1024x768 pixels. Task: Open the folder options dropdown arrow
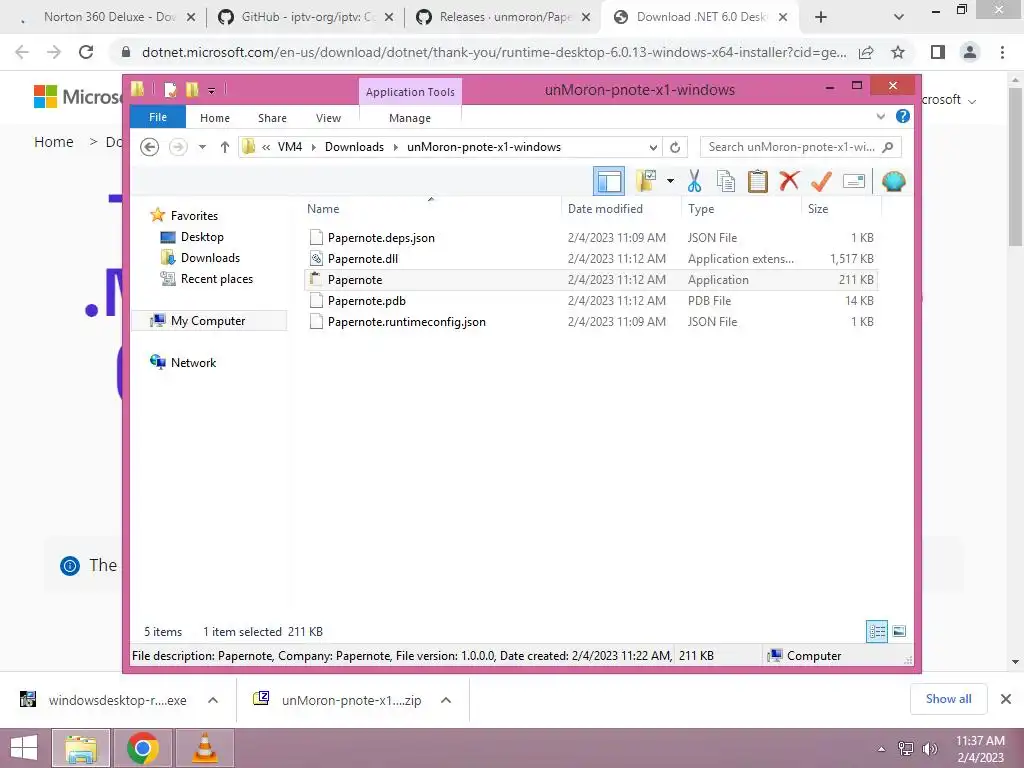(x=670, y=181)
